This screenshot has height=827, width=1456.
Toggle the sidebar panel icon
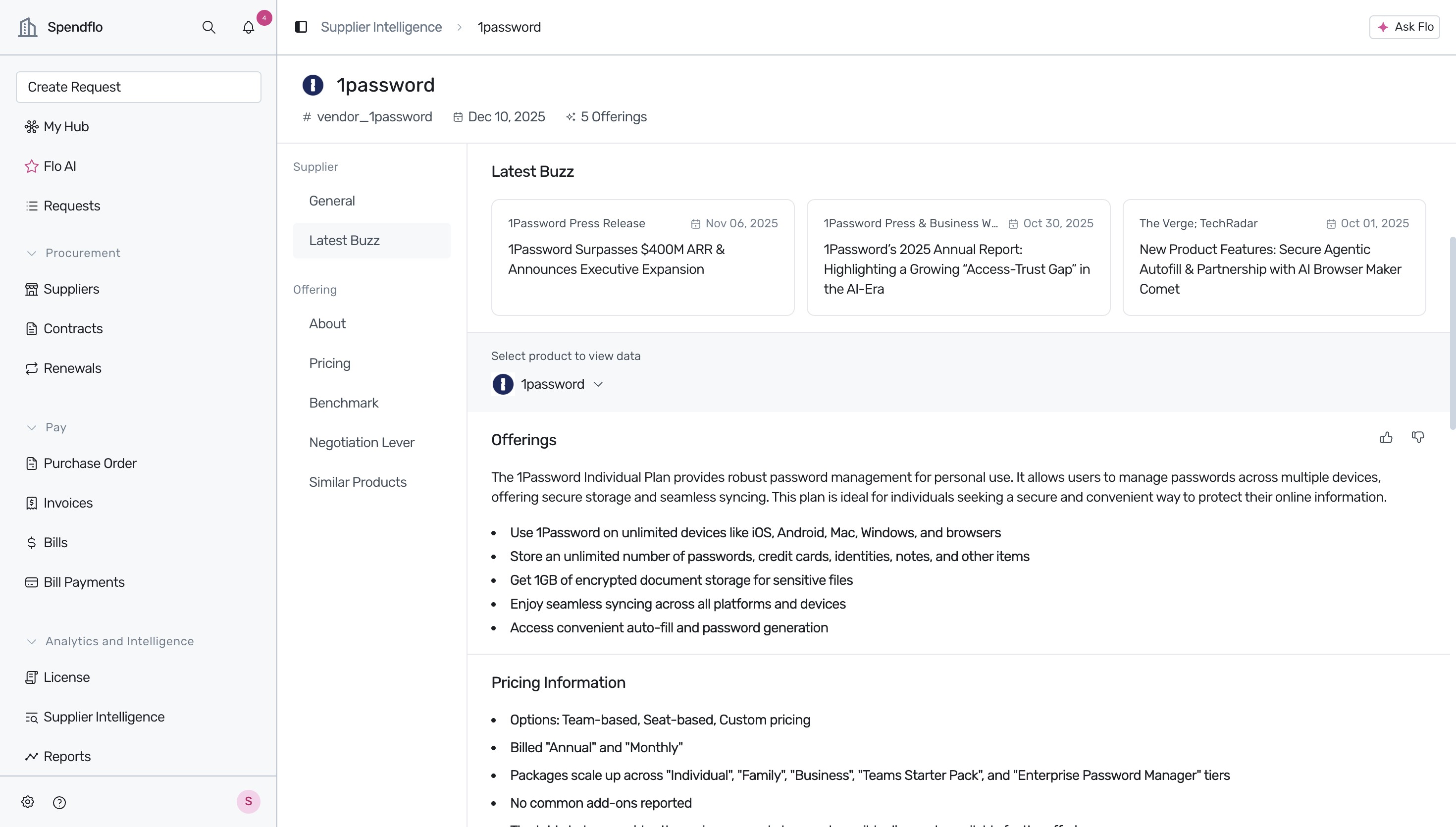coord(301,27)
